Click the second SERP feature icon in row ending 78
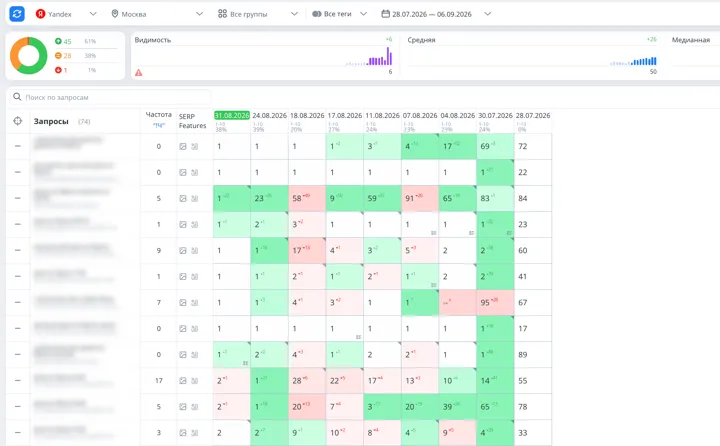The width and height of the screenshot is (720, 446). (195, 407)
